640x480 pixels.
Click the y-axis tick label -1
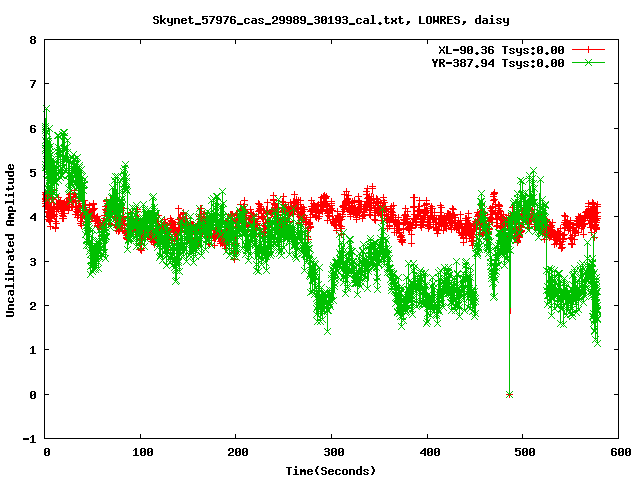(29, 439)
